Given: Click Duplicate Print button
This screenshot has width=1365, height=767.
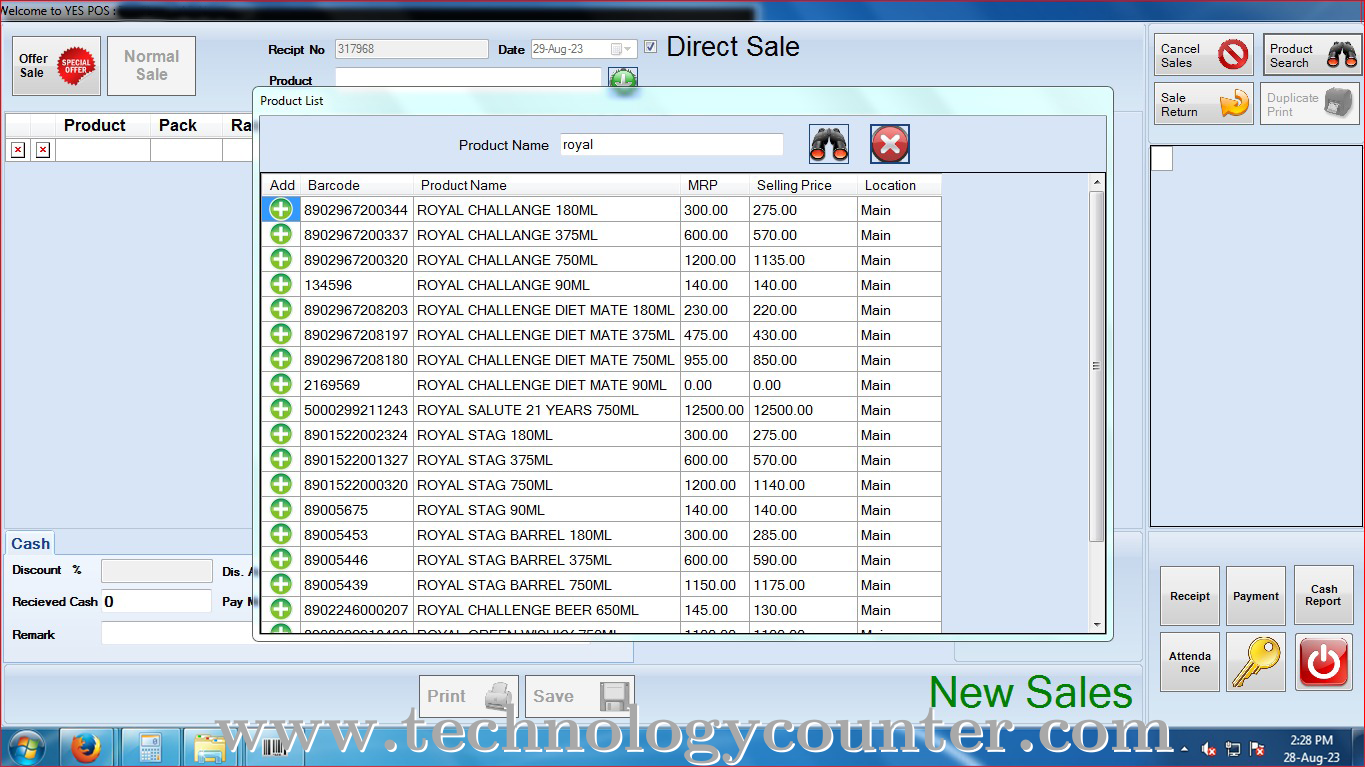Looking at the screenshot, I should pos(1310,104).
